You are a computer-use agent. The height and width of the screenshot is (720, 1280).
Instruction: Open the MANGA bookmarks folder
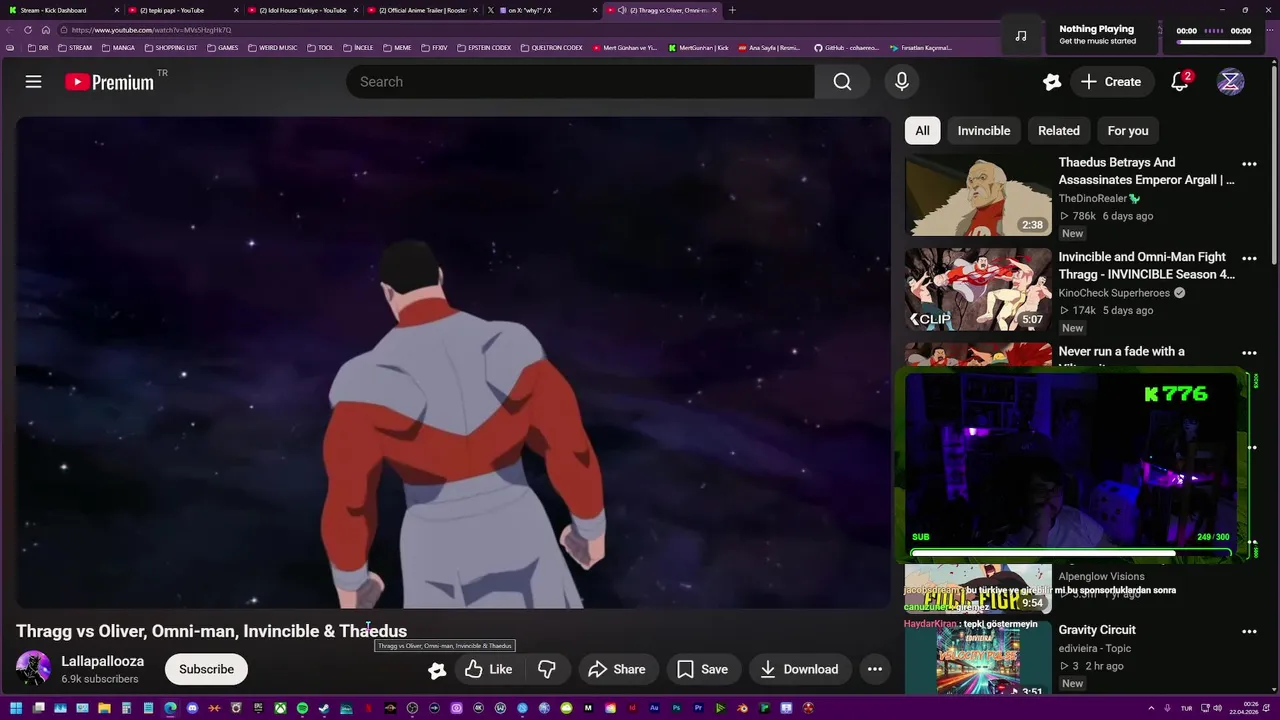119,47
